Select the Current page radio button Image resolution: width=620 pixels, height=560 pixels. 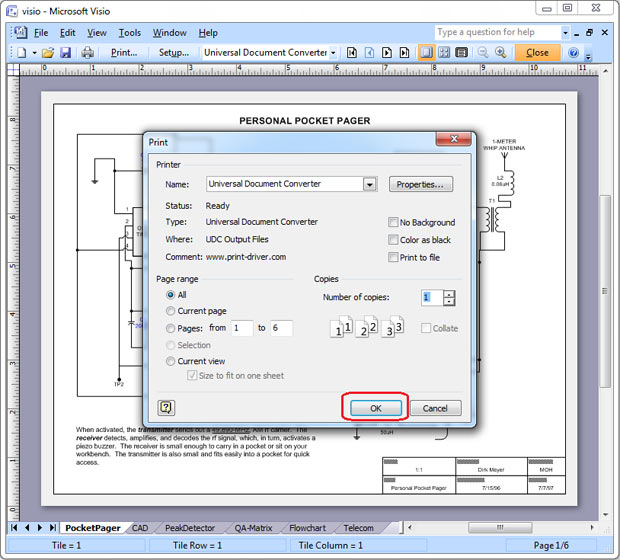[x=170, y=311]
